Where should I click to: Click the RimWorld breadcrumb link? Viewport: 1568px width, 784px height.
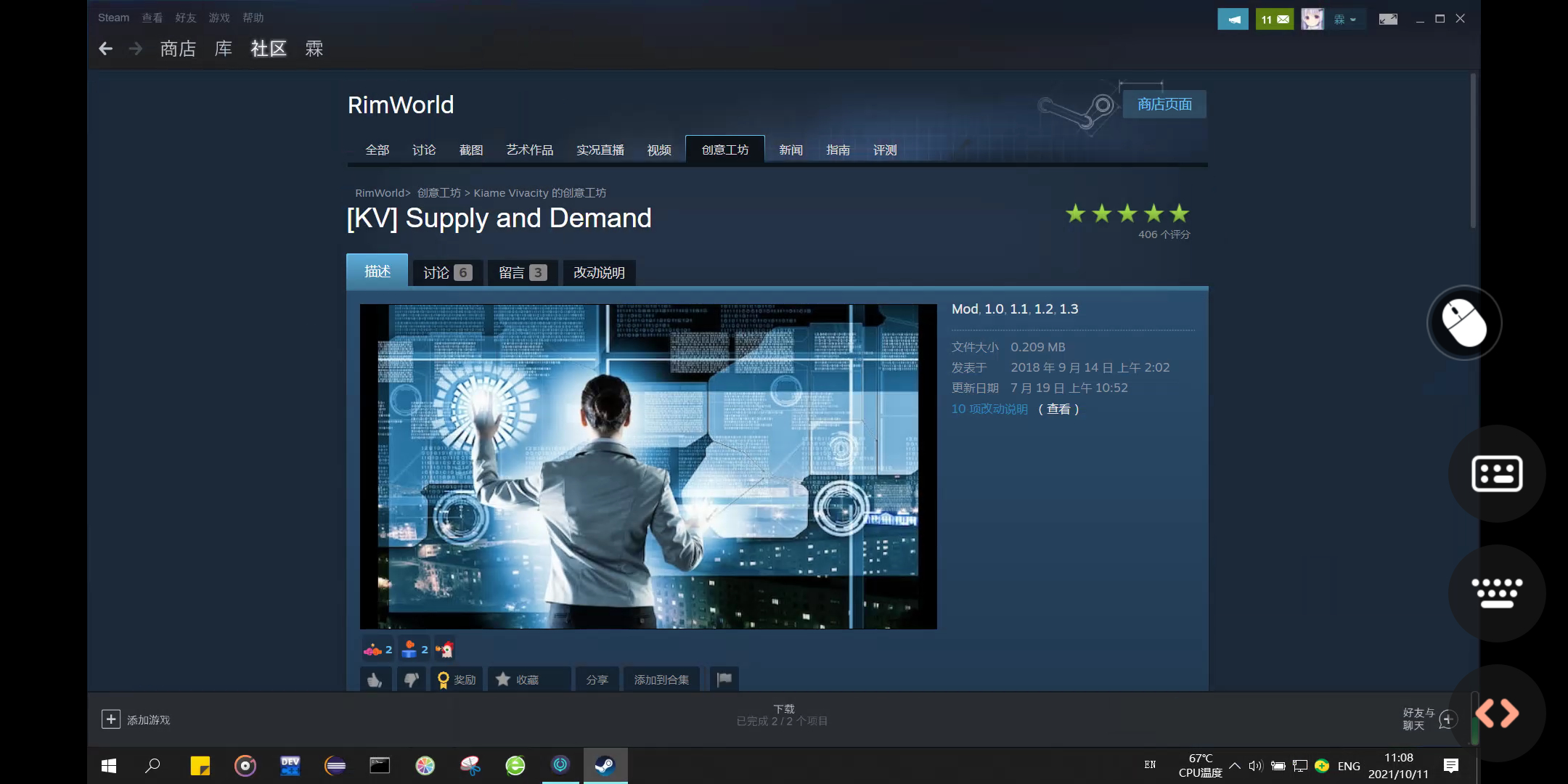[x=380, y=193]
